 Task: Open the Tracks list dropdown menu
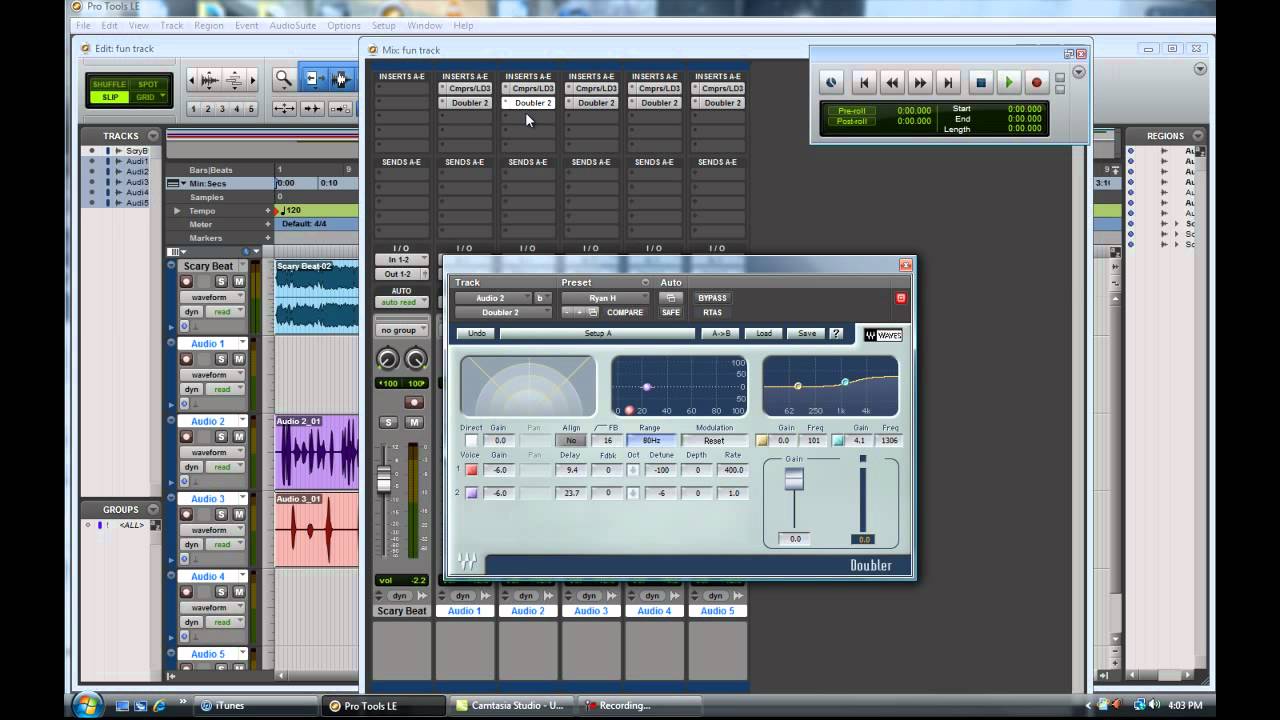pyautogui.click(x=153, y=136)
